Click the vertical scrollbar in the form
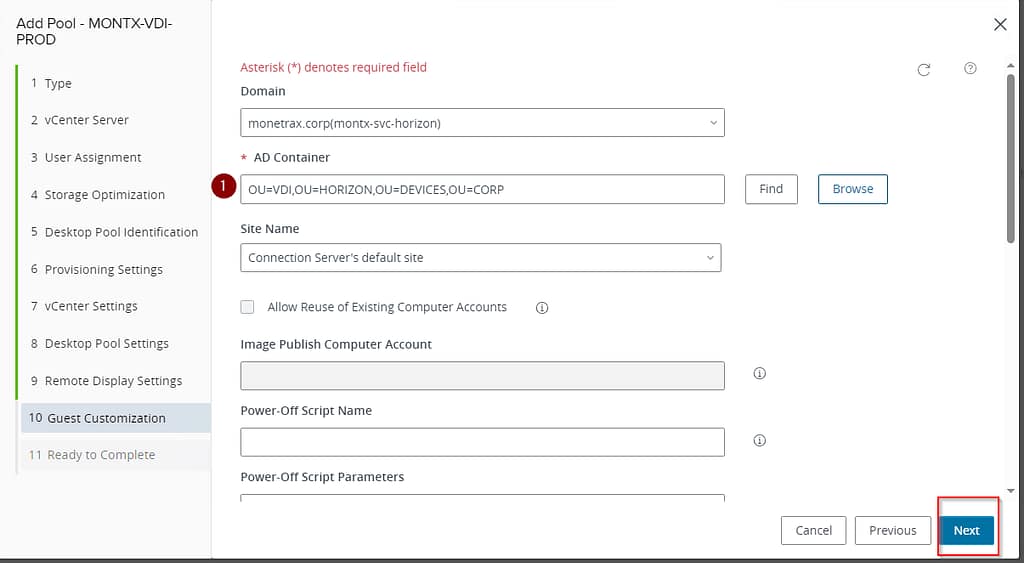 click(1010, 160)
